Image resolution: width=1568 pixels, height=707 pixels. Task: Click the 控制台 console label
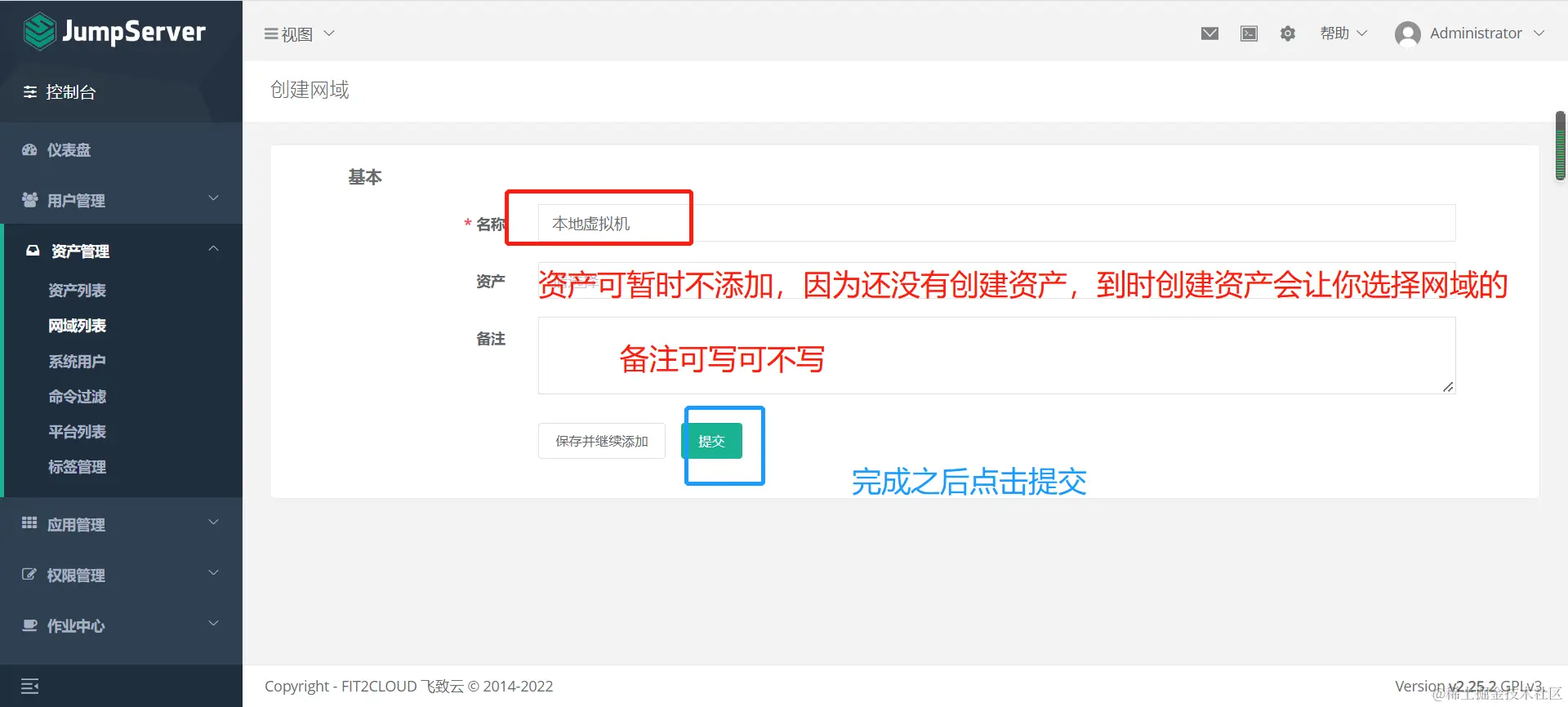click(71, 92)
